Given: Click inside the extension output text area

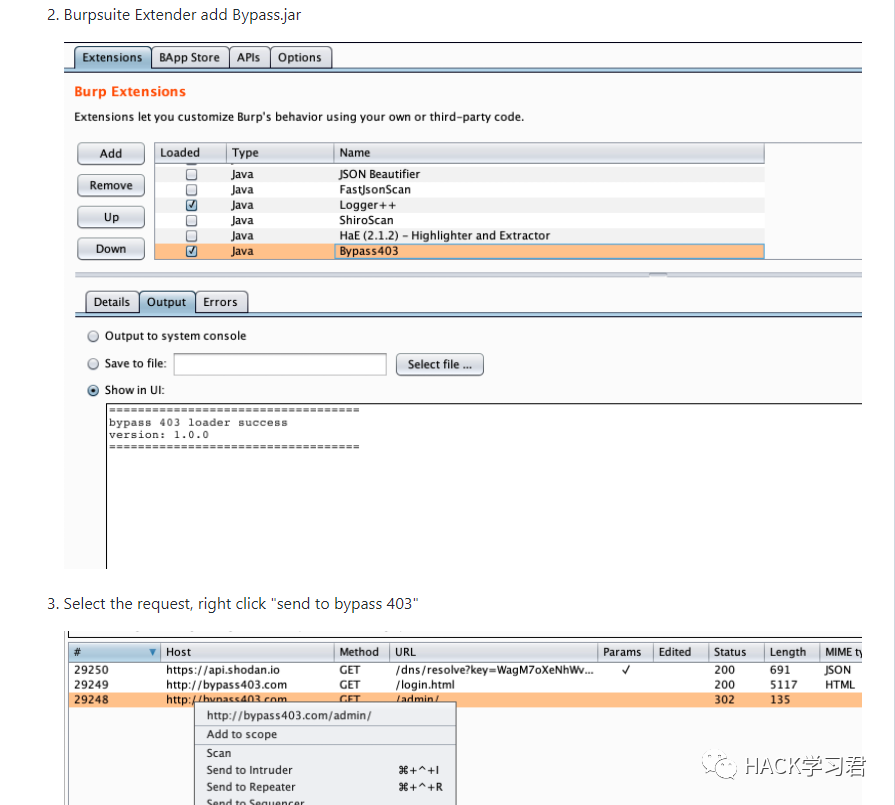Looking at the screenshot, I should coord(484,486).
